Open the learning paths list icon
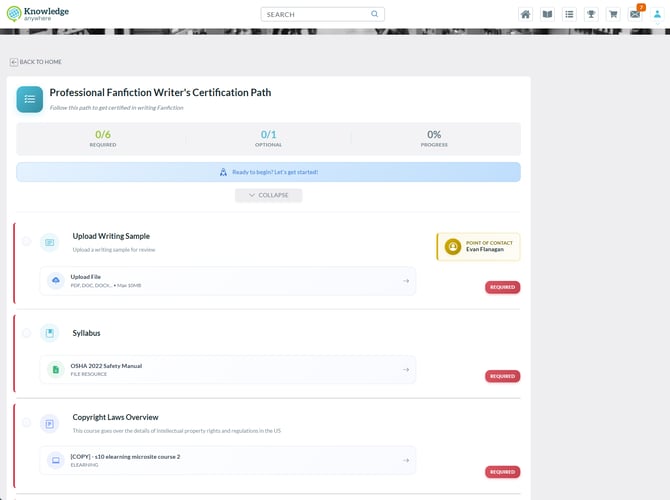This screenshot has height=500, width=670. (x=569, y=14)
